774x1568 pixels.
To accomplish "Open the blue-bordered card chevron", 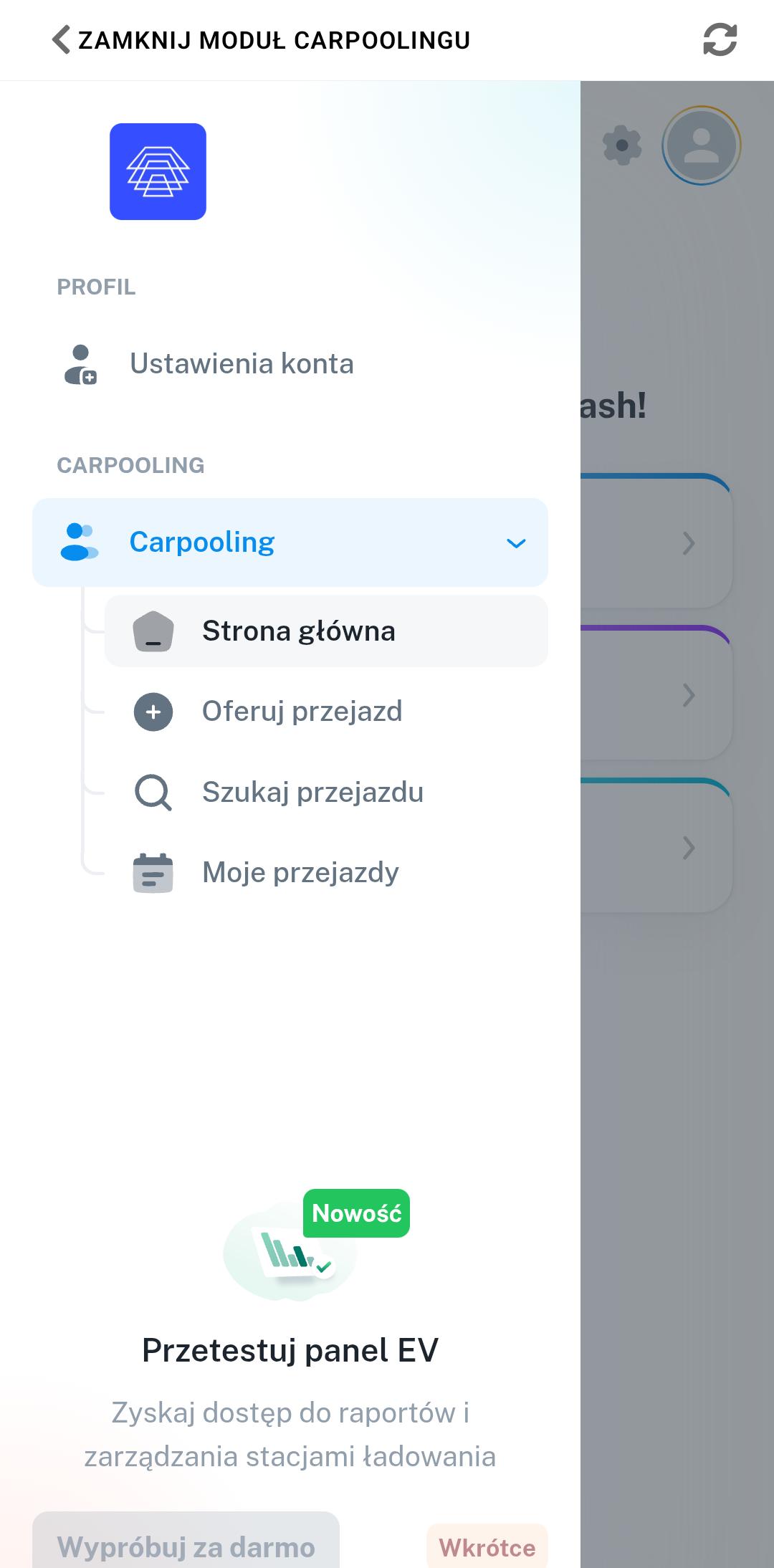I will click(688, 543).
